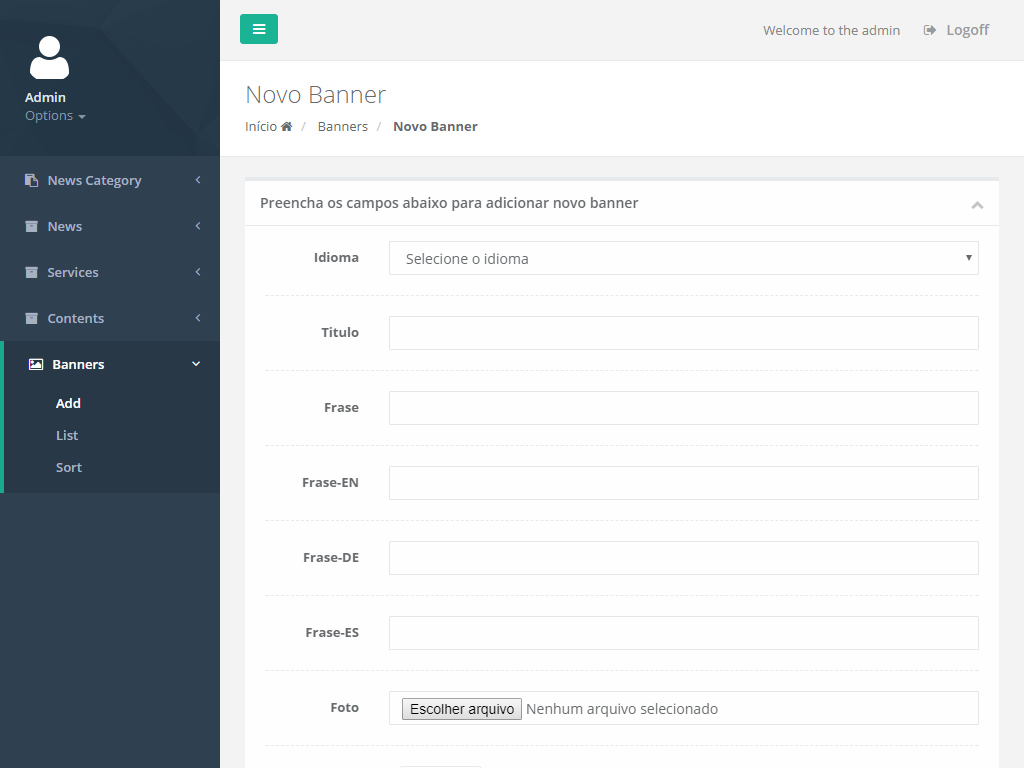Go to Banners breadcrumb link
This screenshot has width=1024, height=768.
343,126
